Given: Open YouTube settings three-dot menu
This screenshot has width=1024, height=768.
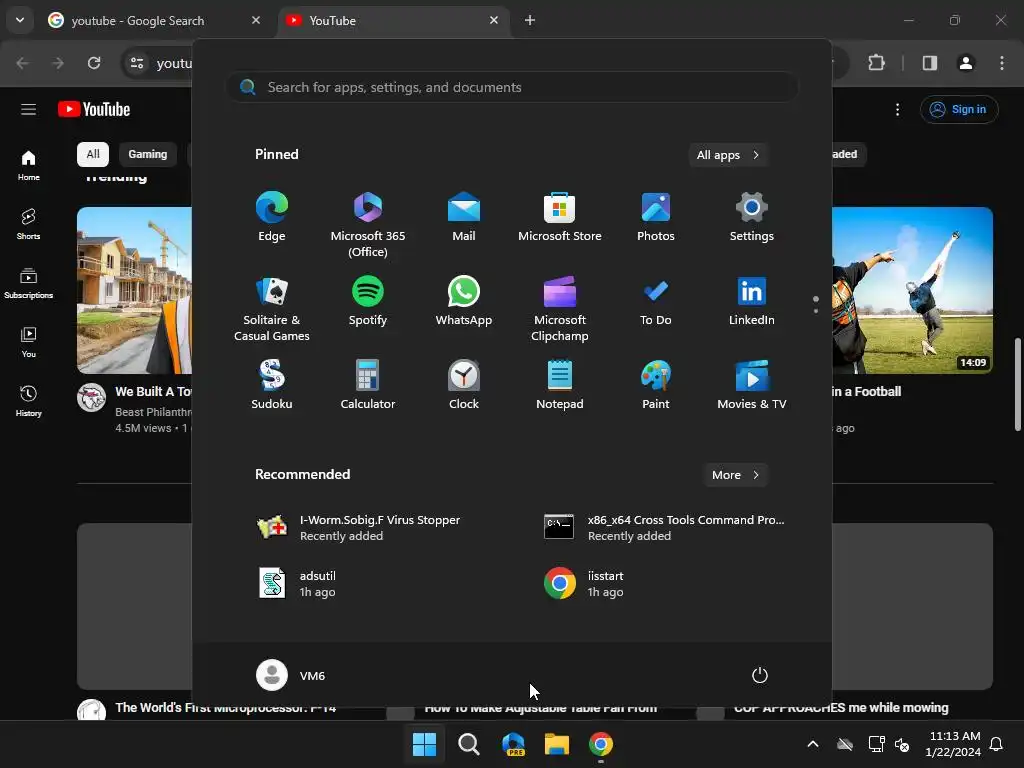Looking at the screenshot, I should point(897,109).
